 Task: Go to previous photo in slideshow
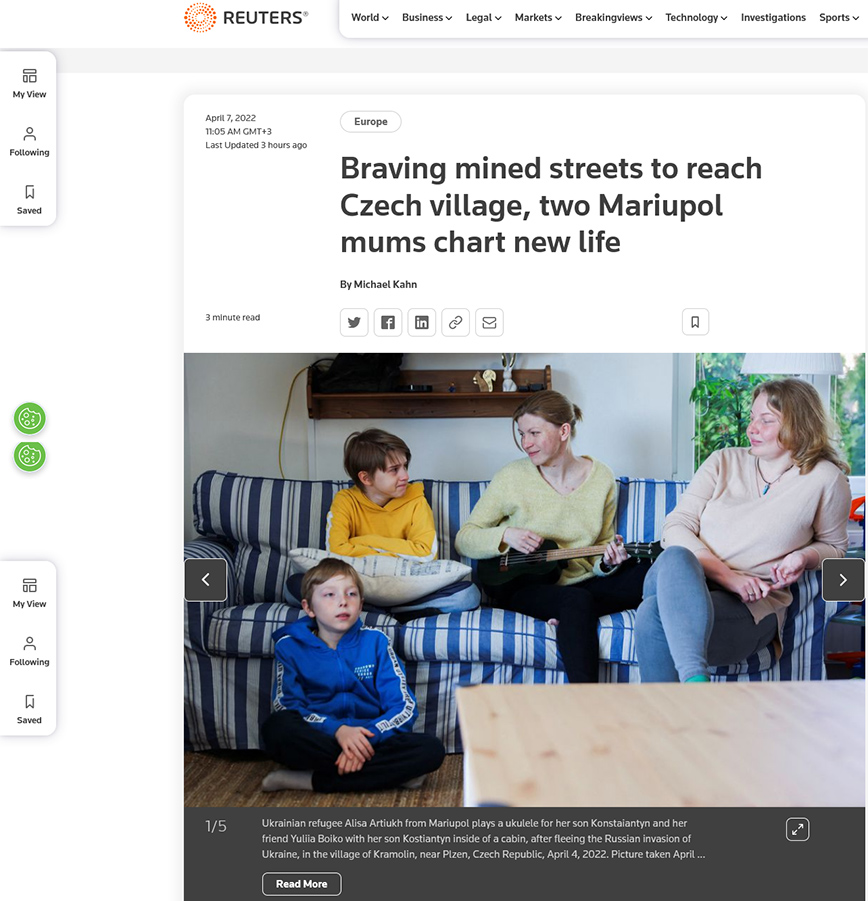[x=206, y=580]
